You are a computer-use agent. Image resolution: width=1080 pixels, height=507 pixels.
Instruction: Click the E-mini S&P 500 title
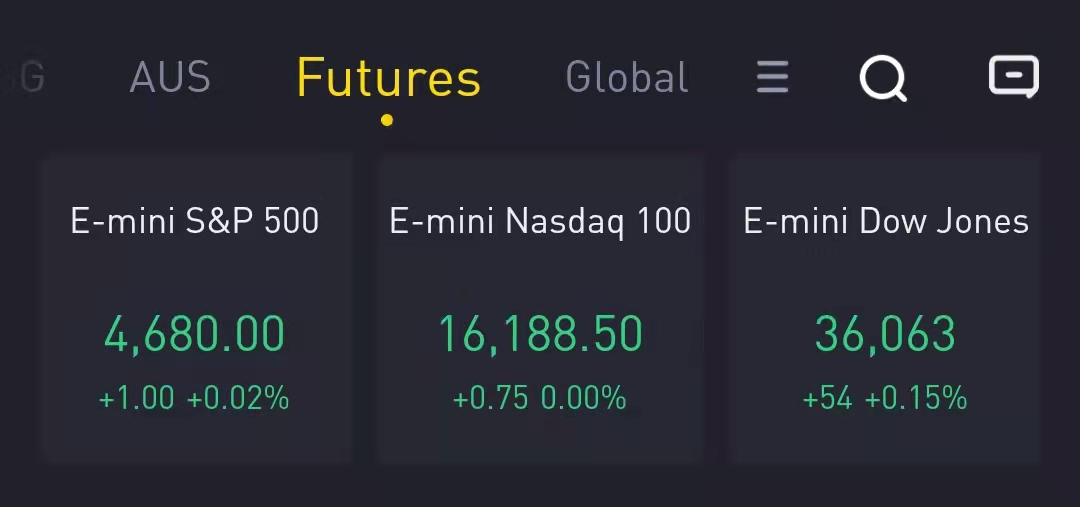coord(195,222)
